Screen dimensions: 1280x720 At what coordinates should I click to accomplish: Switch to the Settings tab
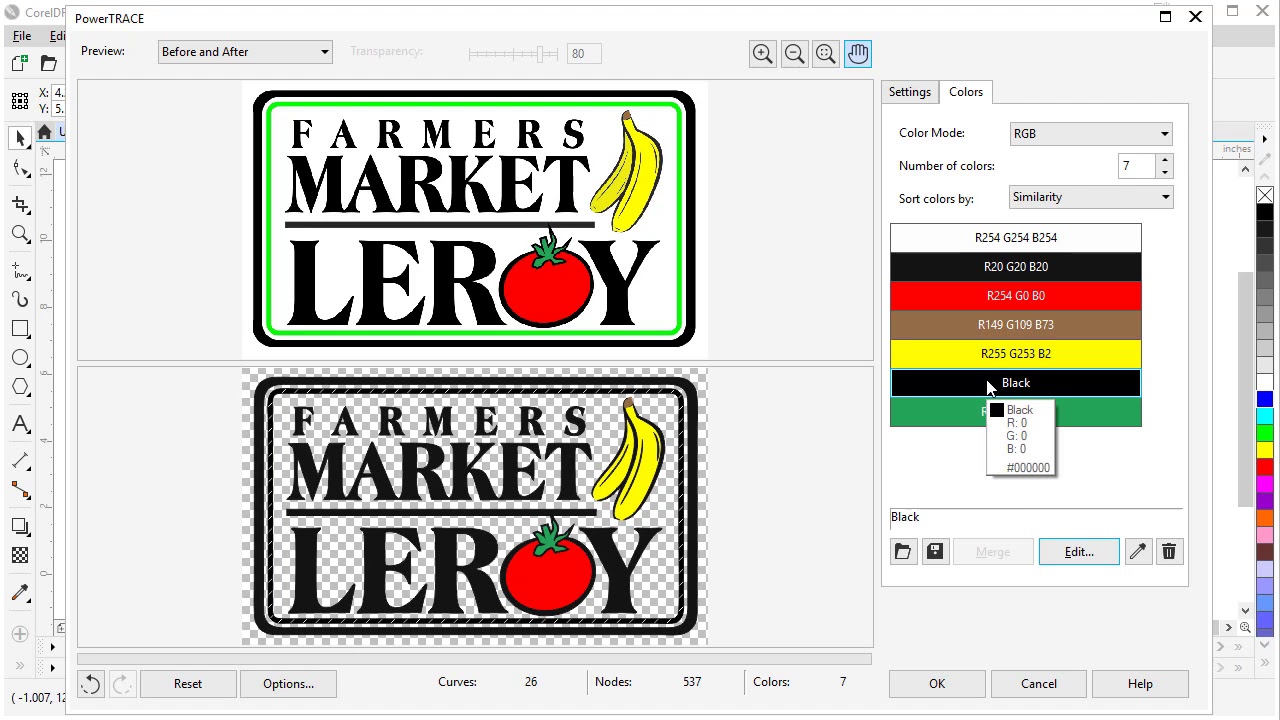[910, 92]
